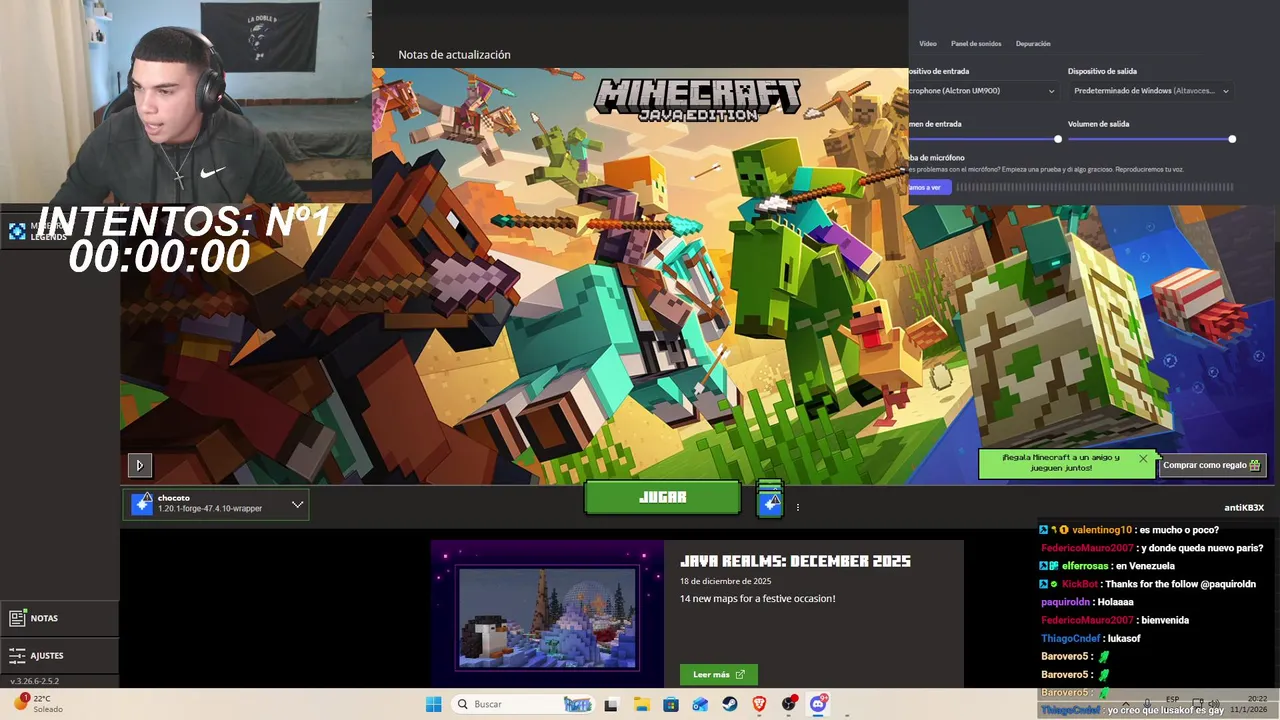
Task: Click the Leer más button
Action: tap(718, 674)
